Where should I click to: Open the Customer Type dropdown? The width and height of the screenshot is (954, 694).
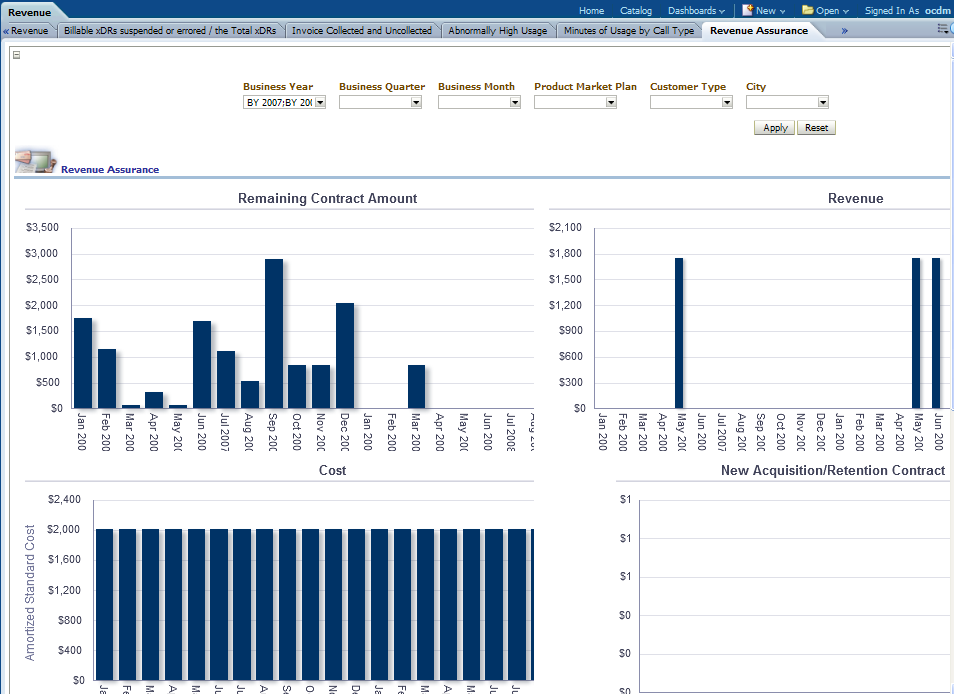tap(727, 102)
